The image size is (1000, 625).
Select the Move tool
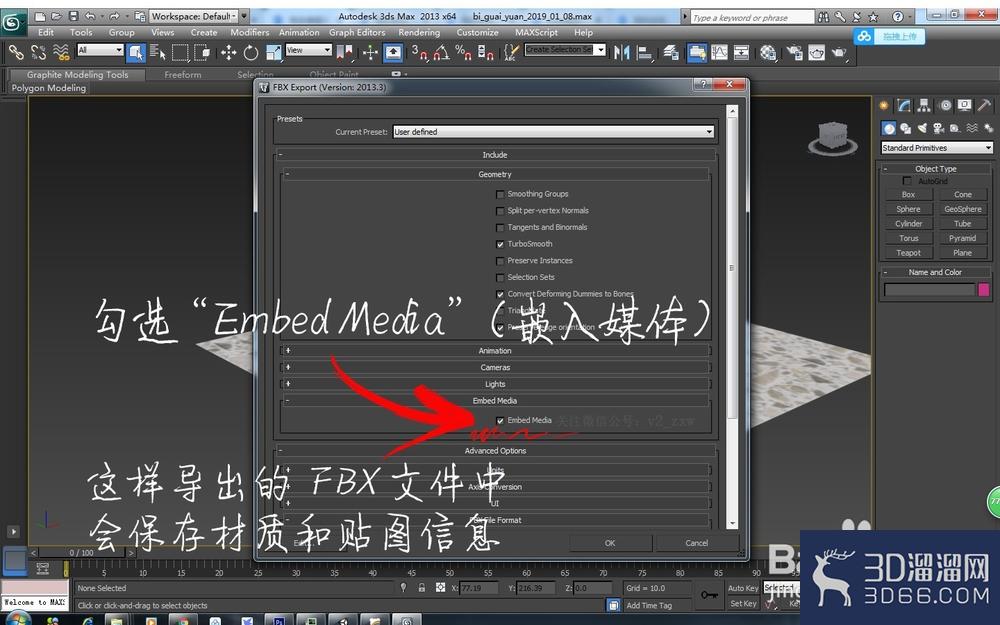click(x=228, y=52)
